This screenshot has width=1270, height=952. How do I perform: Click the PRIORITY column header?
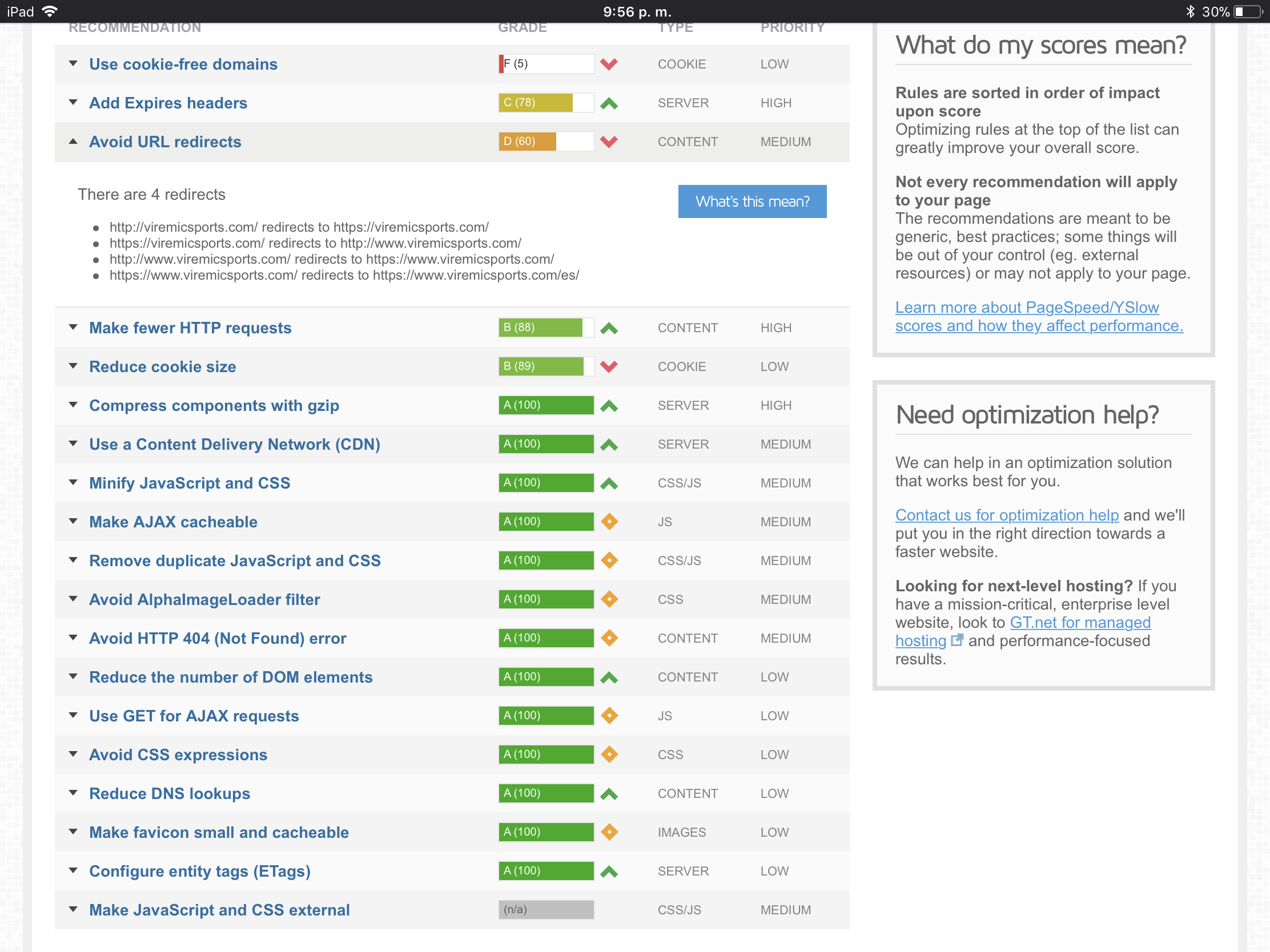click(x=791, y=27)
